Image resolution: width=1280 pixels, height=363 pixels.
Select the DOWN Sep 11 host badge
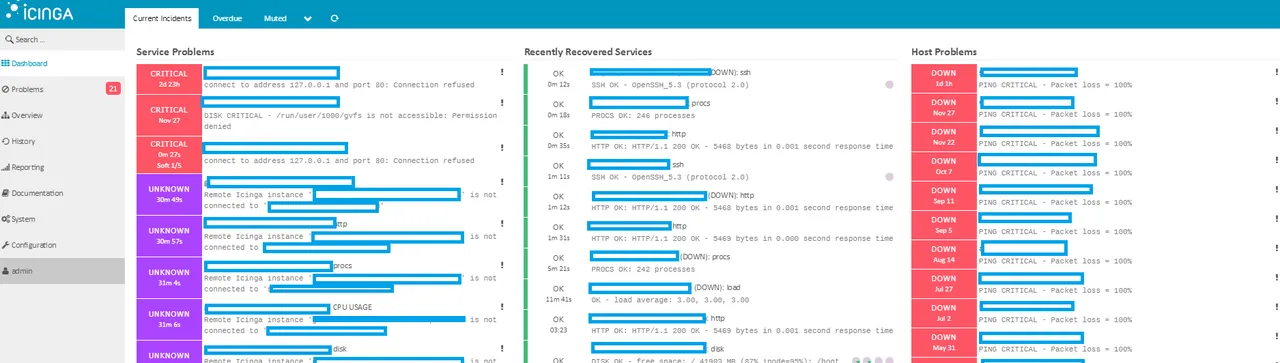[x=943, y=195]
